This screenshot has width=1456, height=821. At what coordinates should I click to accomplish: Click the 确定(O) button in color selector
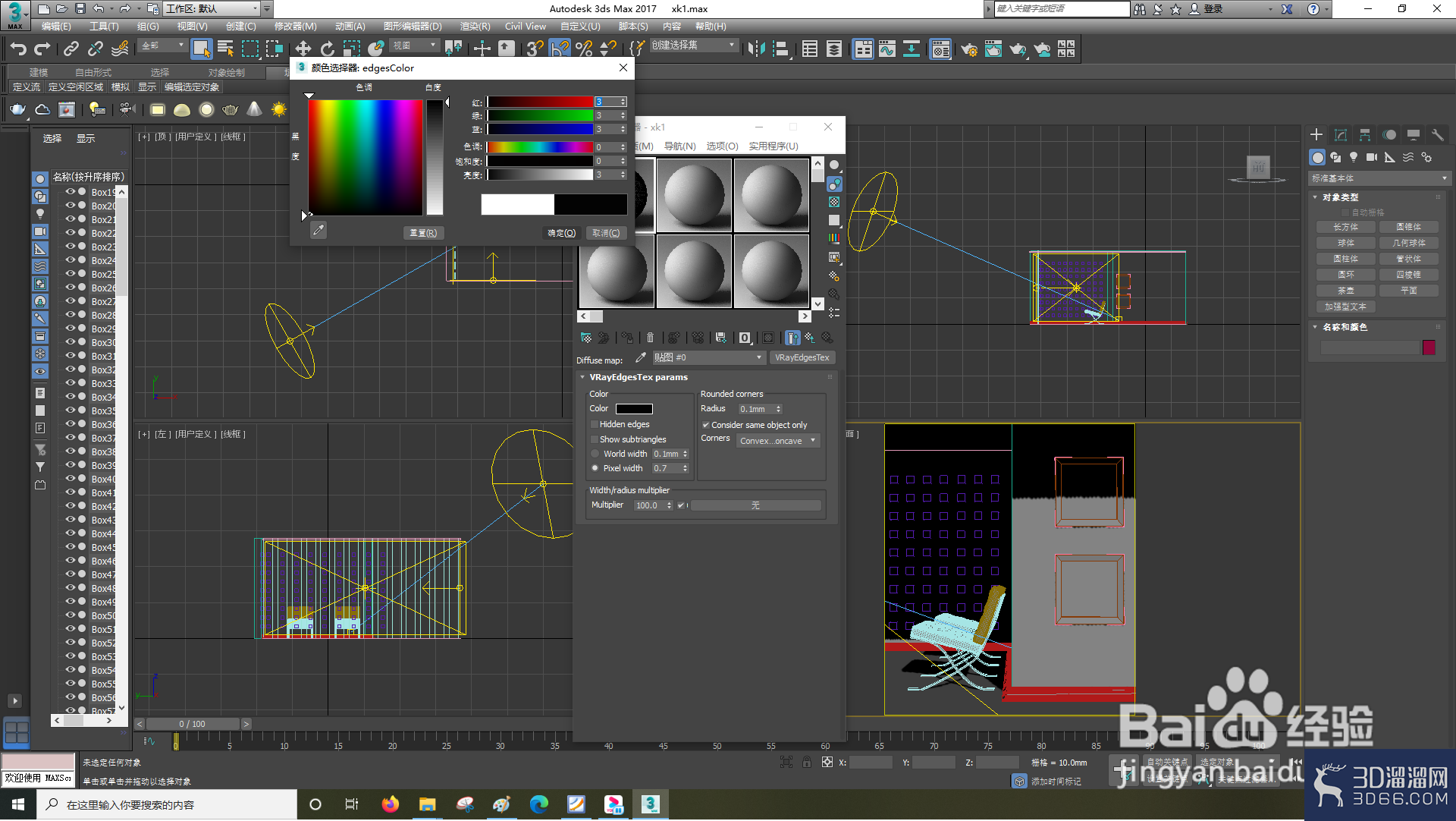(562, 233)
